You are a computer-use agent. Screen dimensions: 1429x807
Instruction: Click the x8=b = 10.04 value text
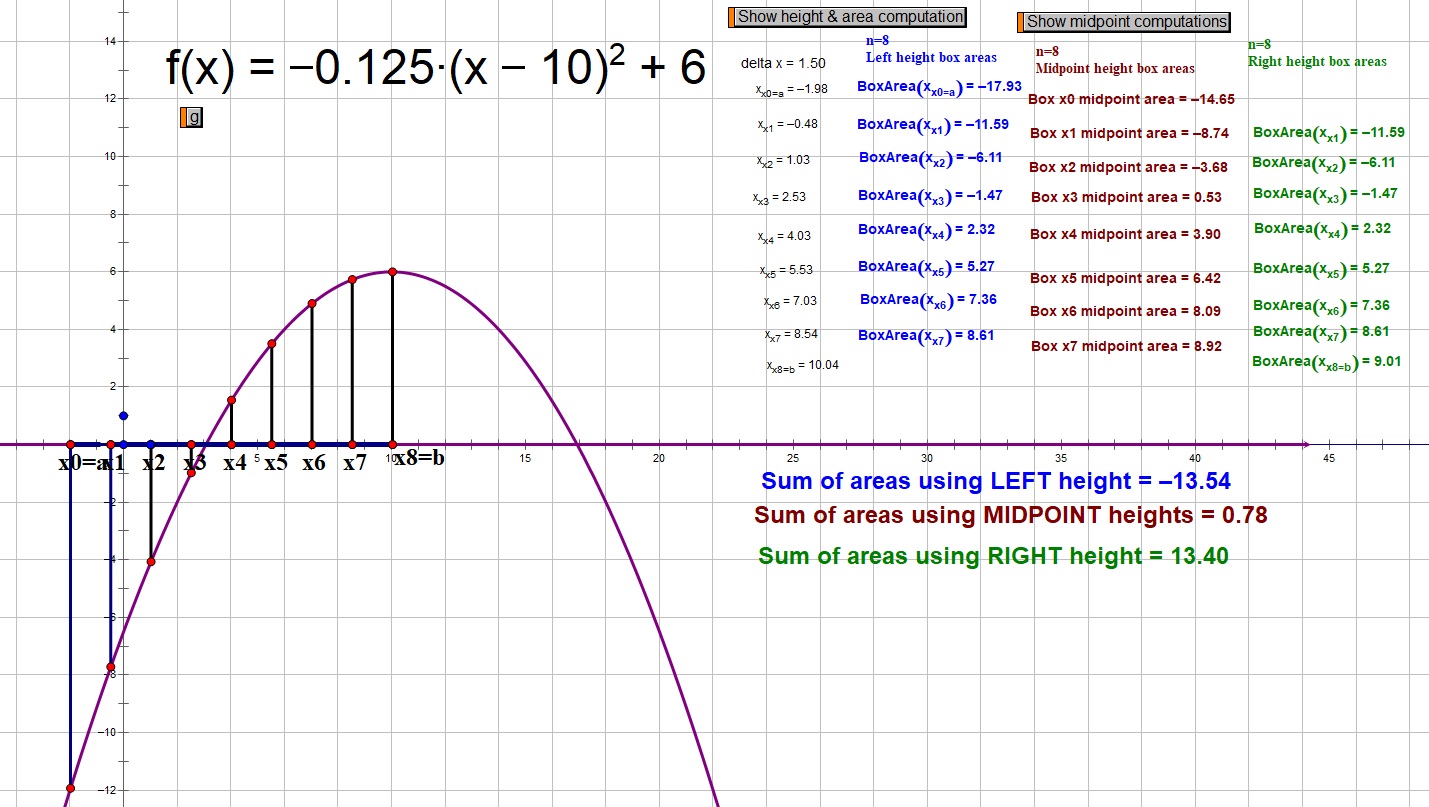click(803, 366)
